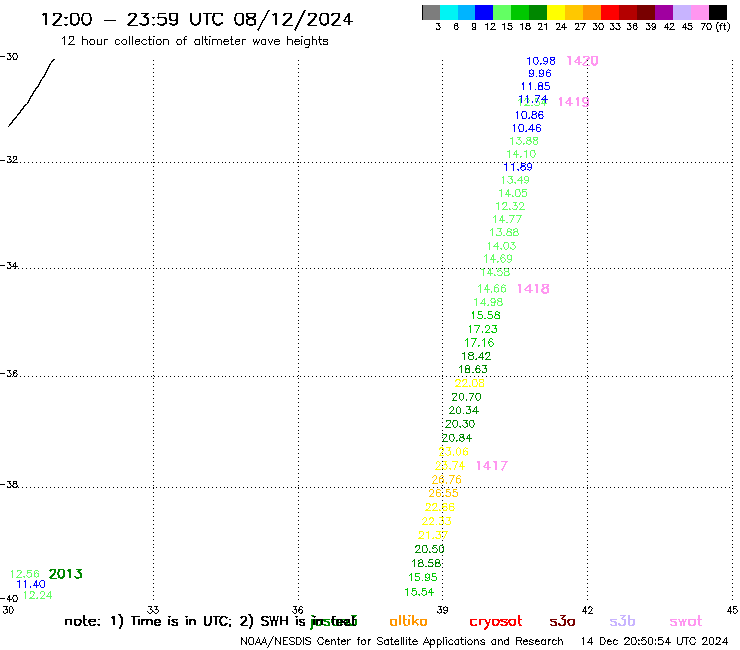This screenshot has height=650, width=740.
Task: Select the wave height value 14.10
Action: 521,154
